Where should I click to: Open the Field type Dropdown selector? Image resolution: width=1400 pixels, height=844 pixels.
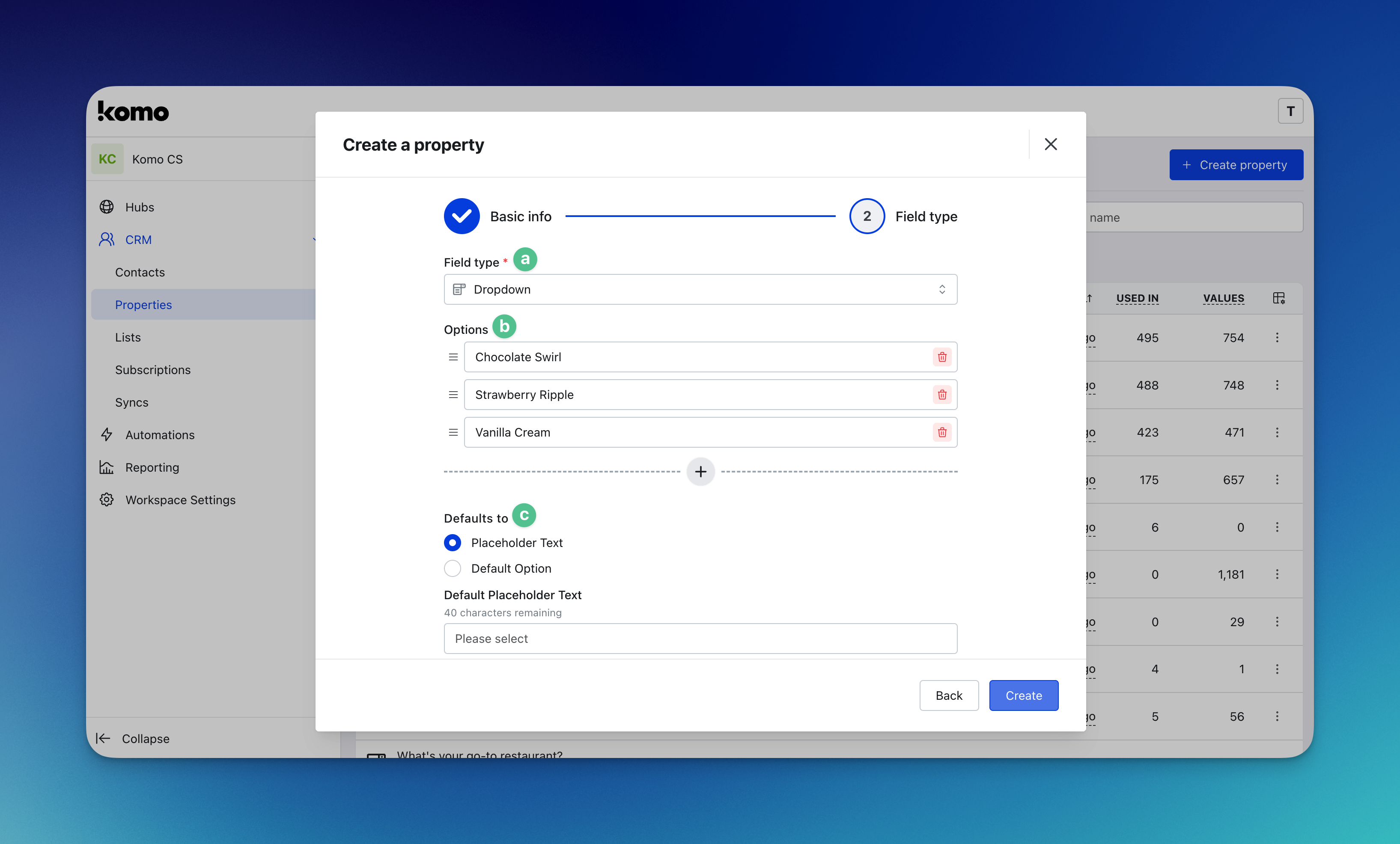[700, 289]
